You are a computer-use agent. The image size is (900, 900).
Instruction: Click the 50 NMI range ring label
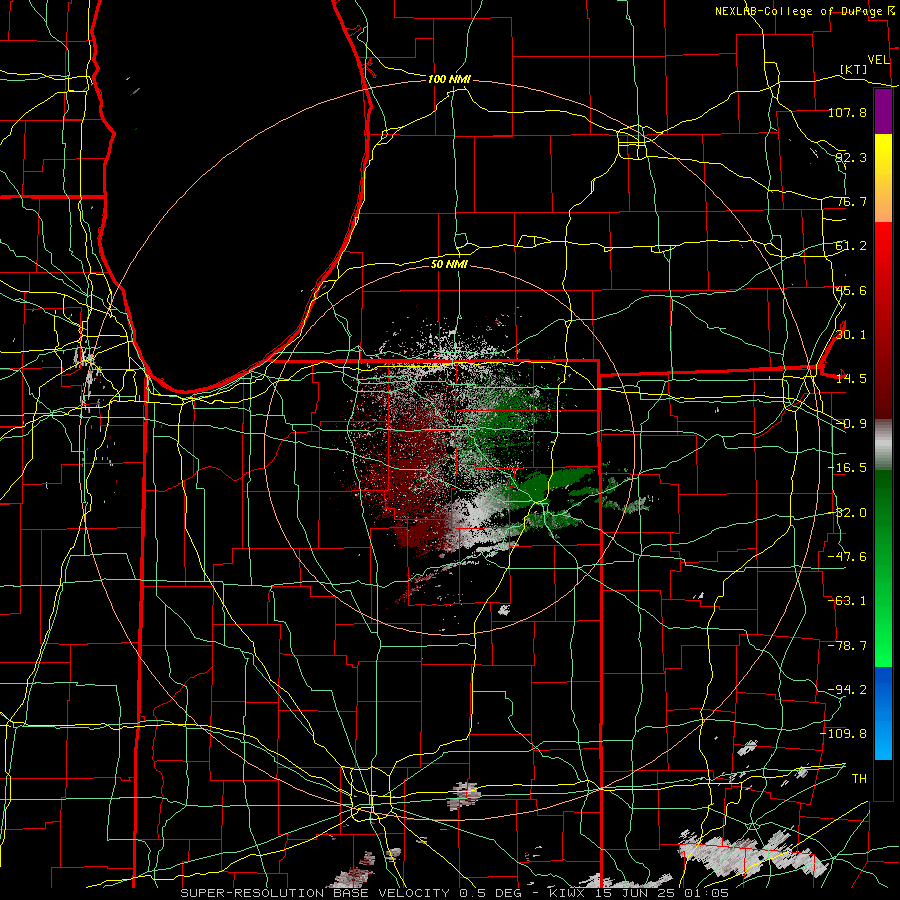449,264
